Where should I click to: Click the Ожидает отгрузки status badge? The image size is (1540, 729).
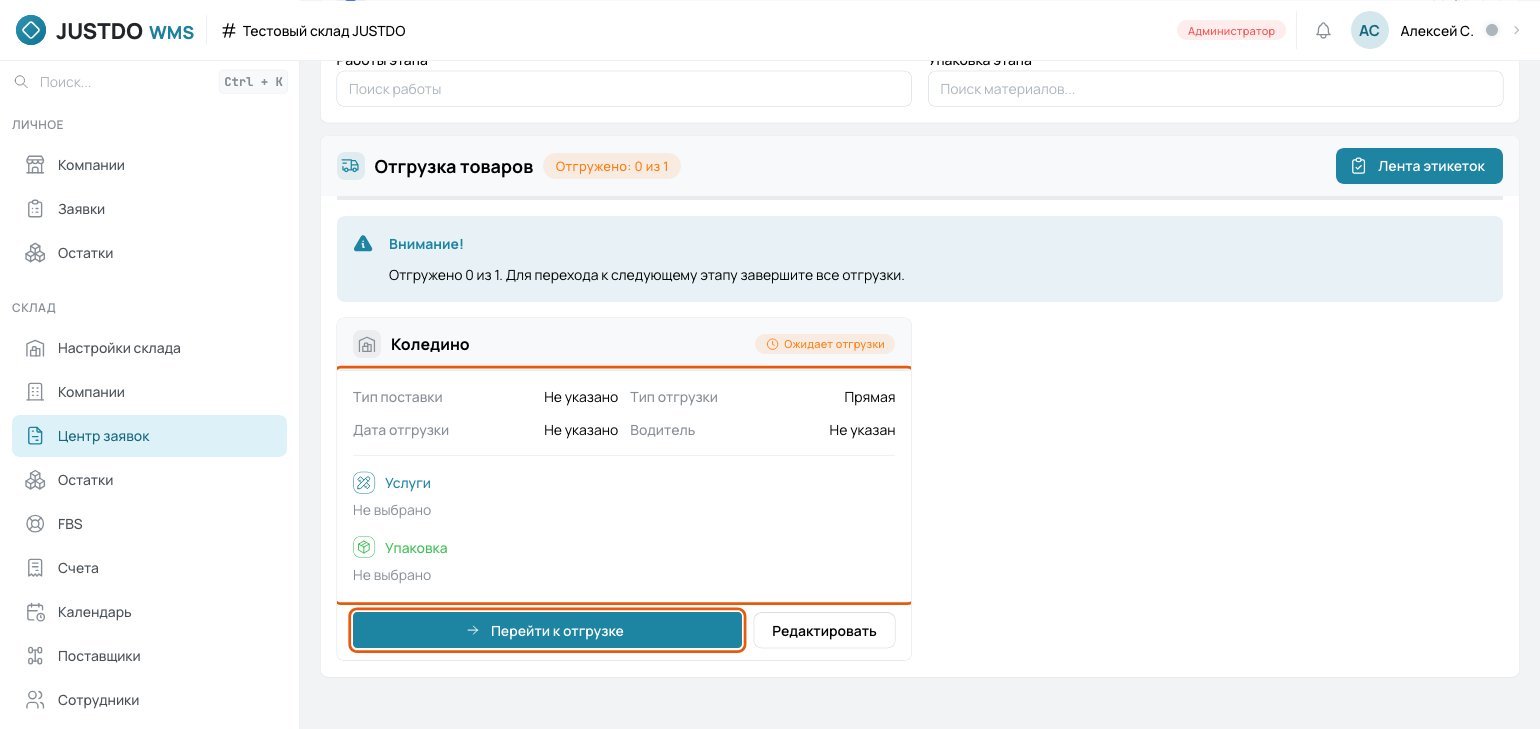coord(825,344)
